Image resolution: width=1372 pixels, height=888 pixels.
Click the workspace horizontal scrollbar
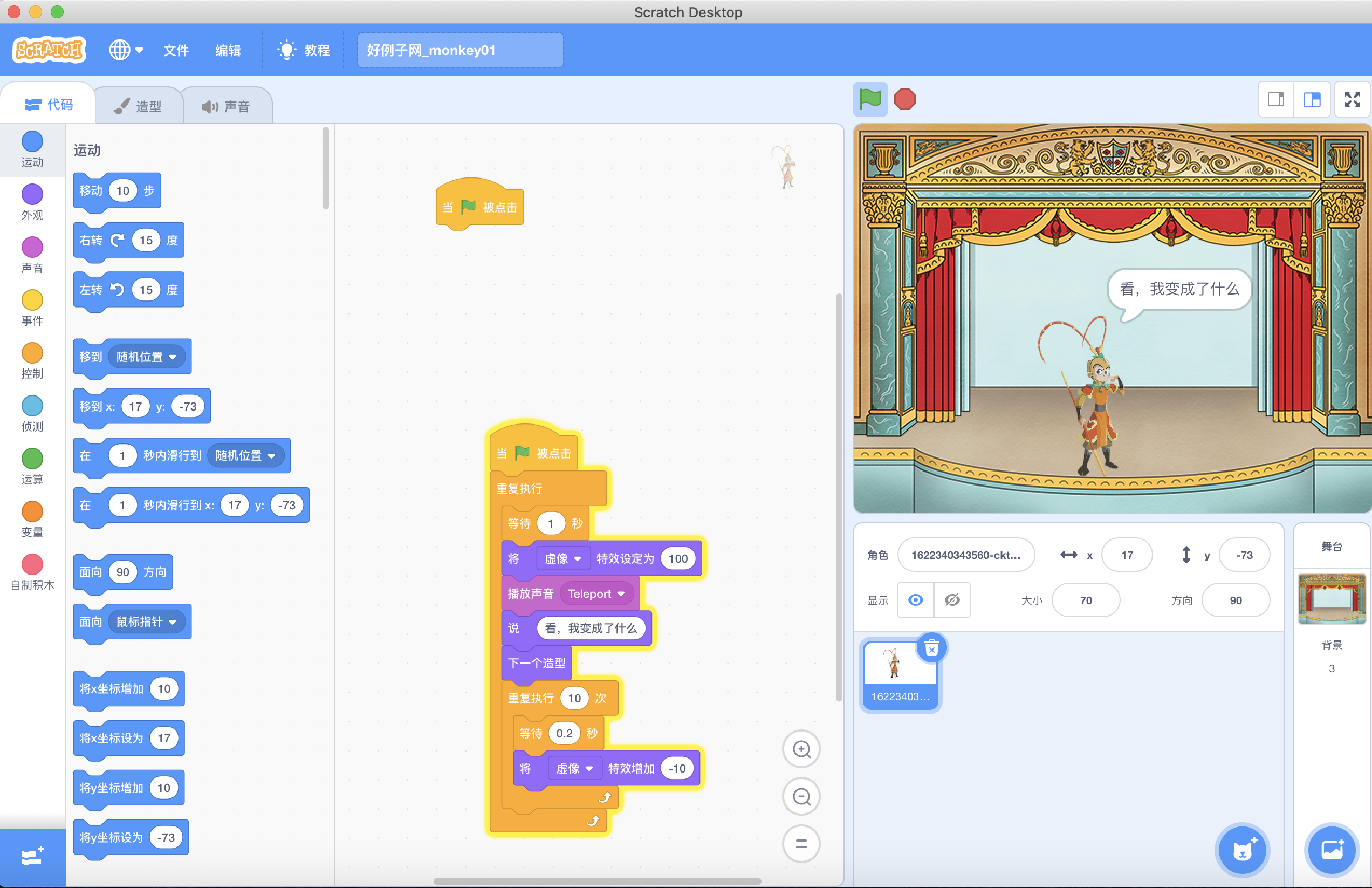pos(597,881)
